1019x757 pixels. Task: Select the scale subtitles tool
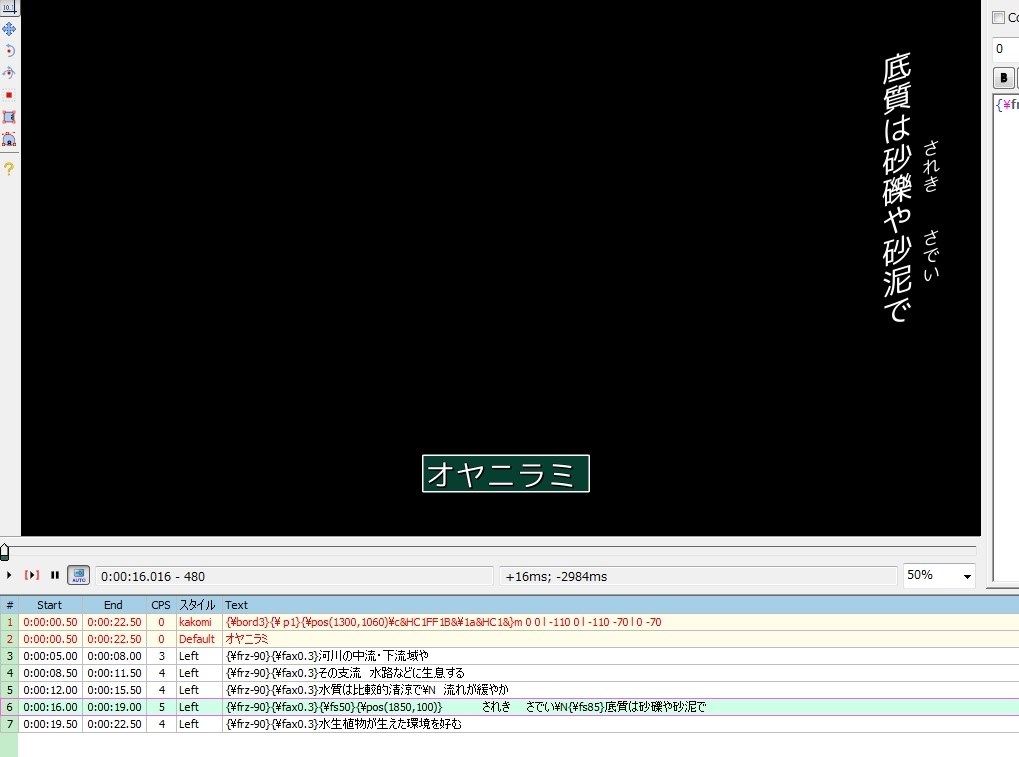click(9, 95)
